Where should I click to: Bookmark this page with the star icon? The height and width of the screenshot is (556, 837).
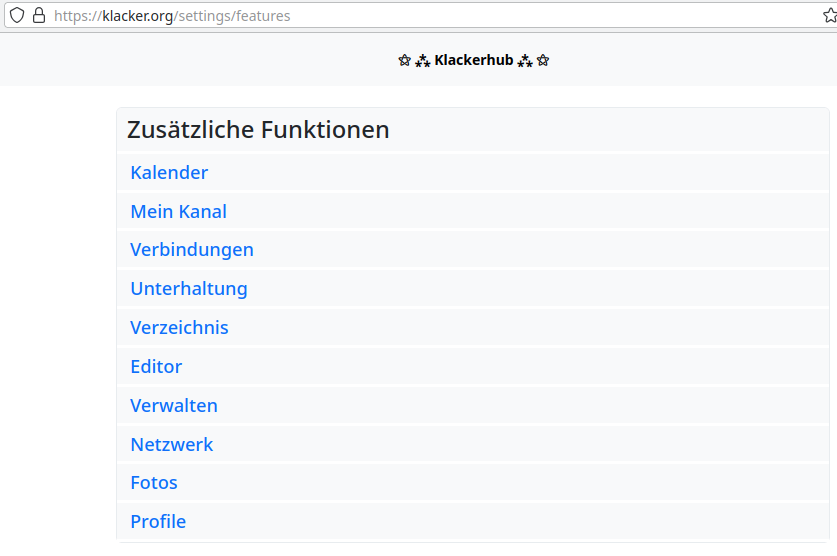click(829, 16)
